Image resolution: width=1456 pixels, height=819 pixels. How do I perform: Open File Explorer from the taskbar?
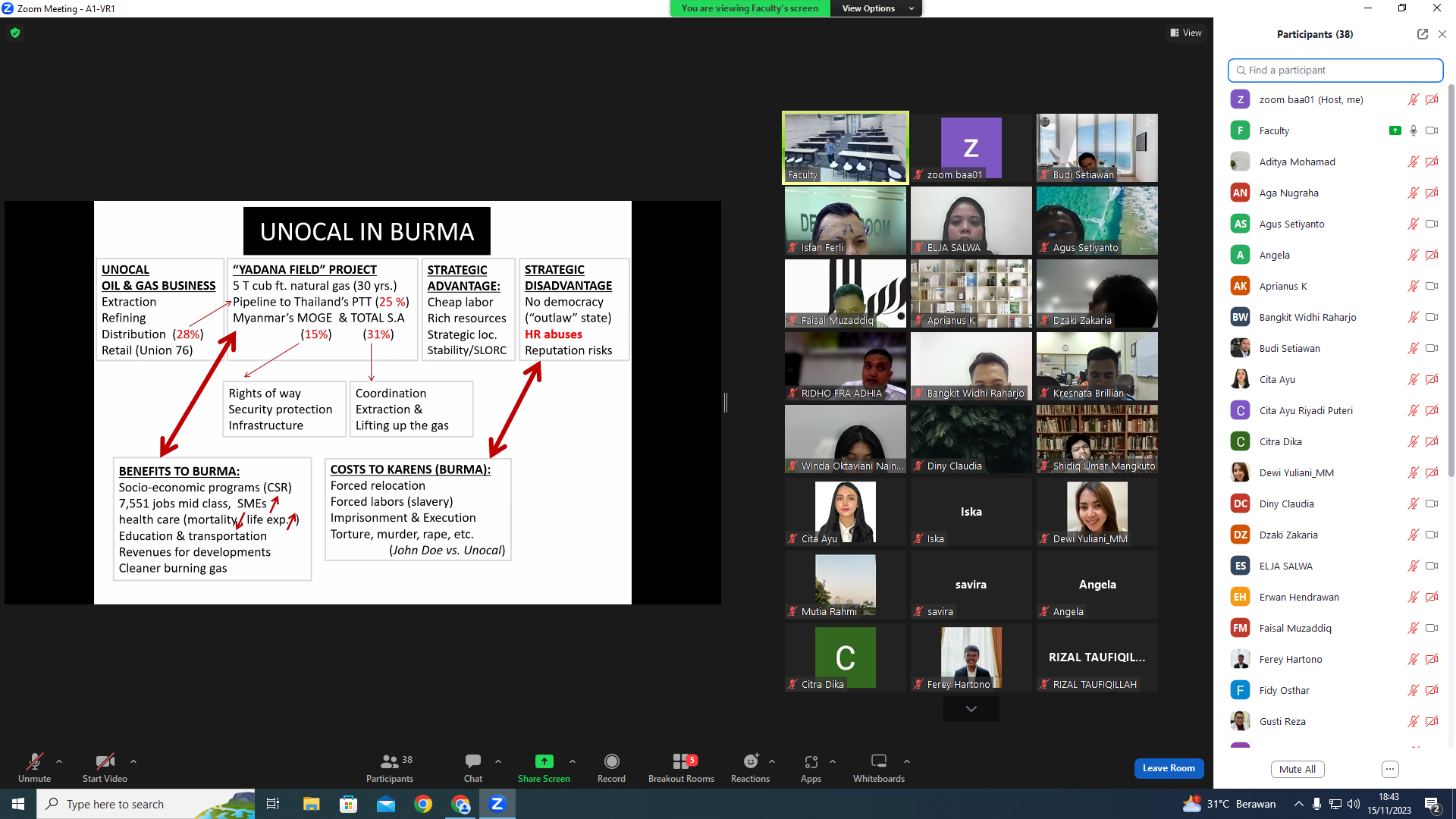(x=311, y=804)
